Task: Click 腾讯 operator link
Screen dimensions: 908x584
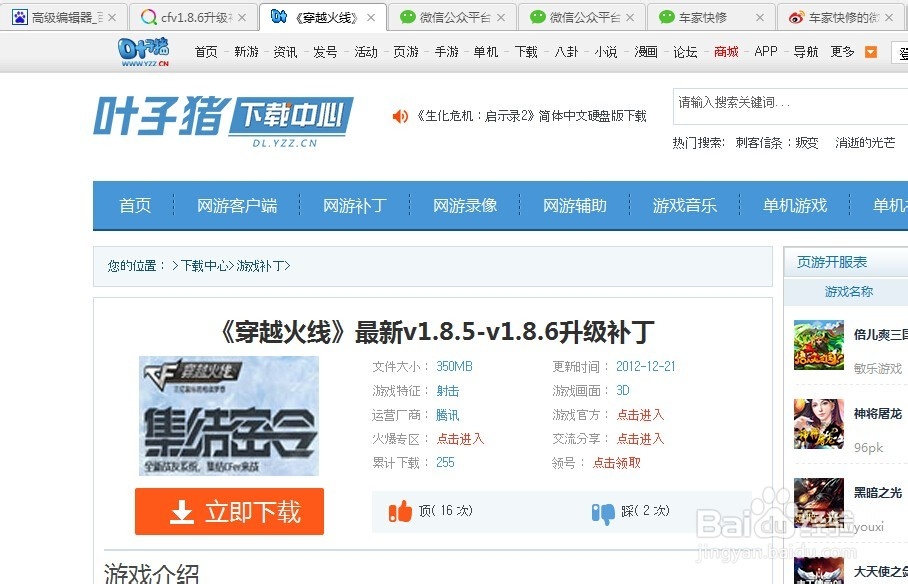Action: coord(448,415)
